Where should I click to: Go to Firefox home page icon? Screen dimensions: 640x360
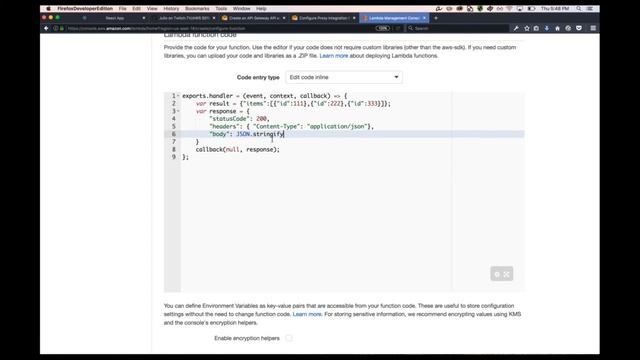[x=558, y=28]
